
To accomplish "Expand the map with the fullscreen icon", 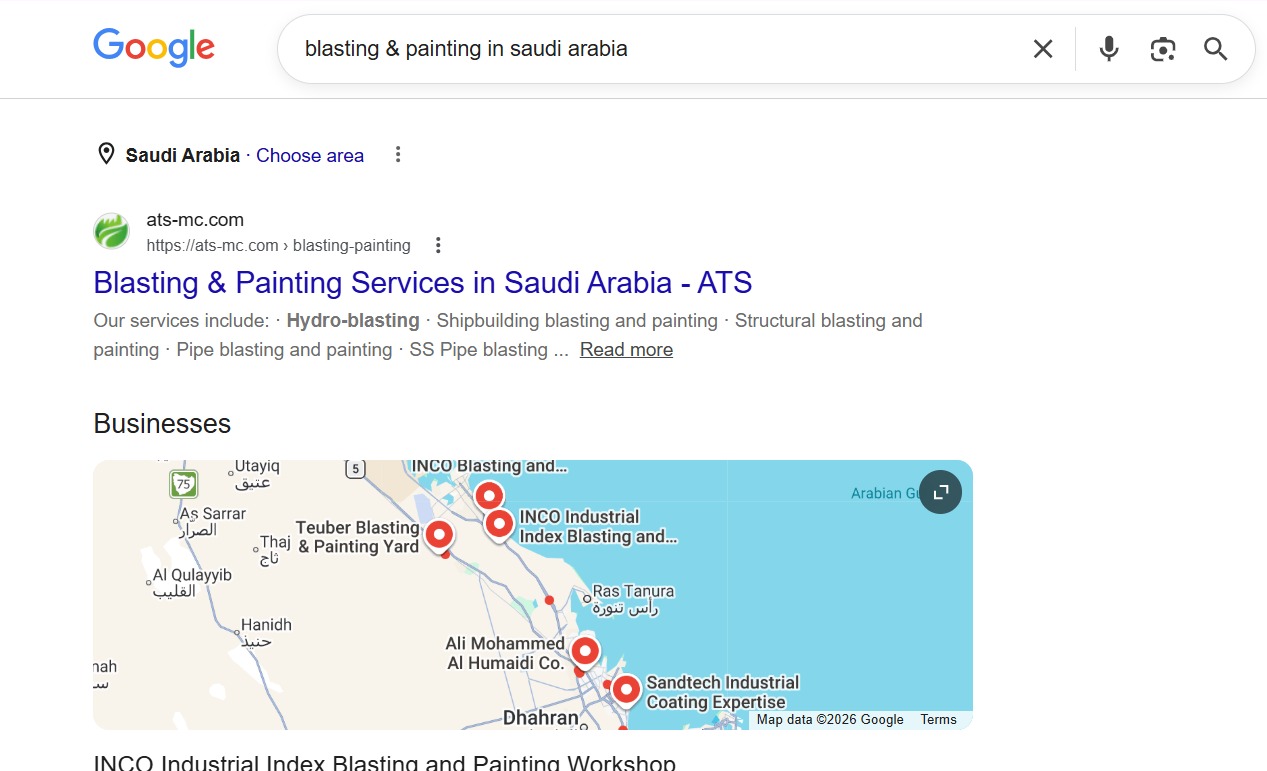I will point(940,492).
